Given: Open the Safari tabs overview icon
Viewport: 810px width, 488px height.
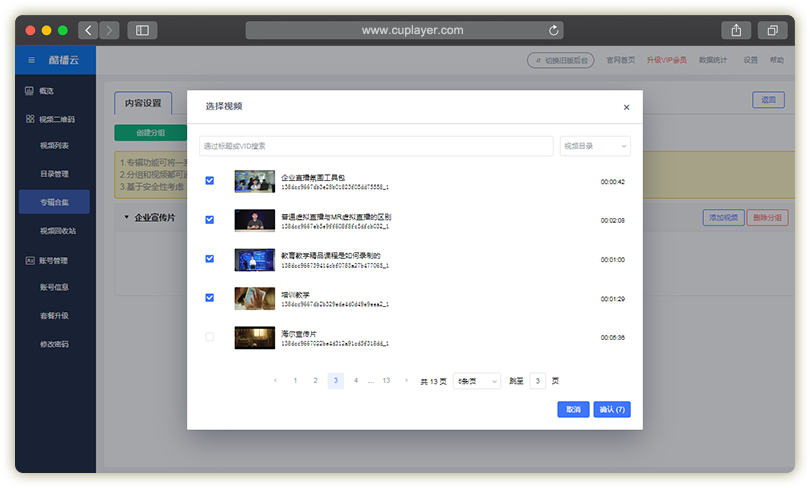Looking at the screenshot, I should [772, 30].
